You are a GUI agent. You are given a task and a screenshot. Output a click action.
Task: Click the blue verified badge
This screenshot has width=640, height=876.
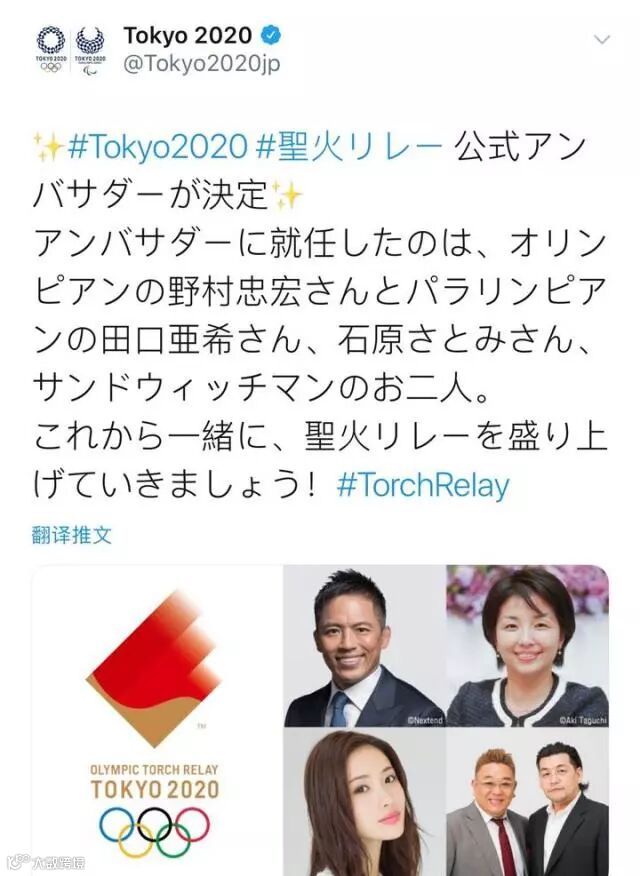(x=272, y=35)
